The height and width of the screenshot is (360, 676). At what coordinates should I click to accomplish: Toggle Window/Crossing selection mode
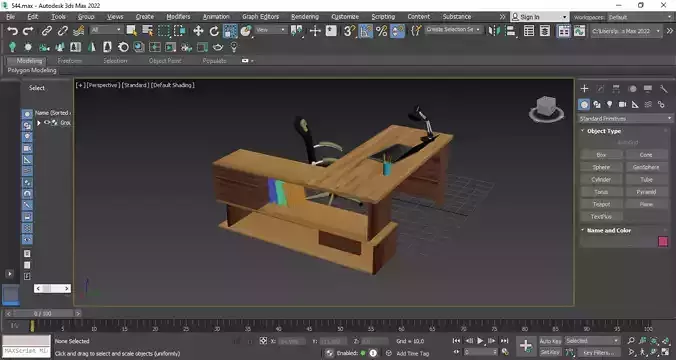click(180, 31)
